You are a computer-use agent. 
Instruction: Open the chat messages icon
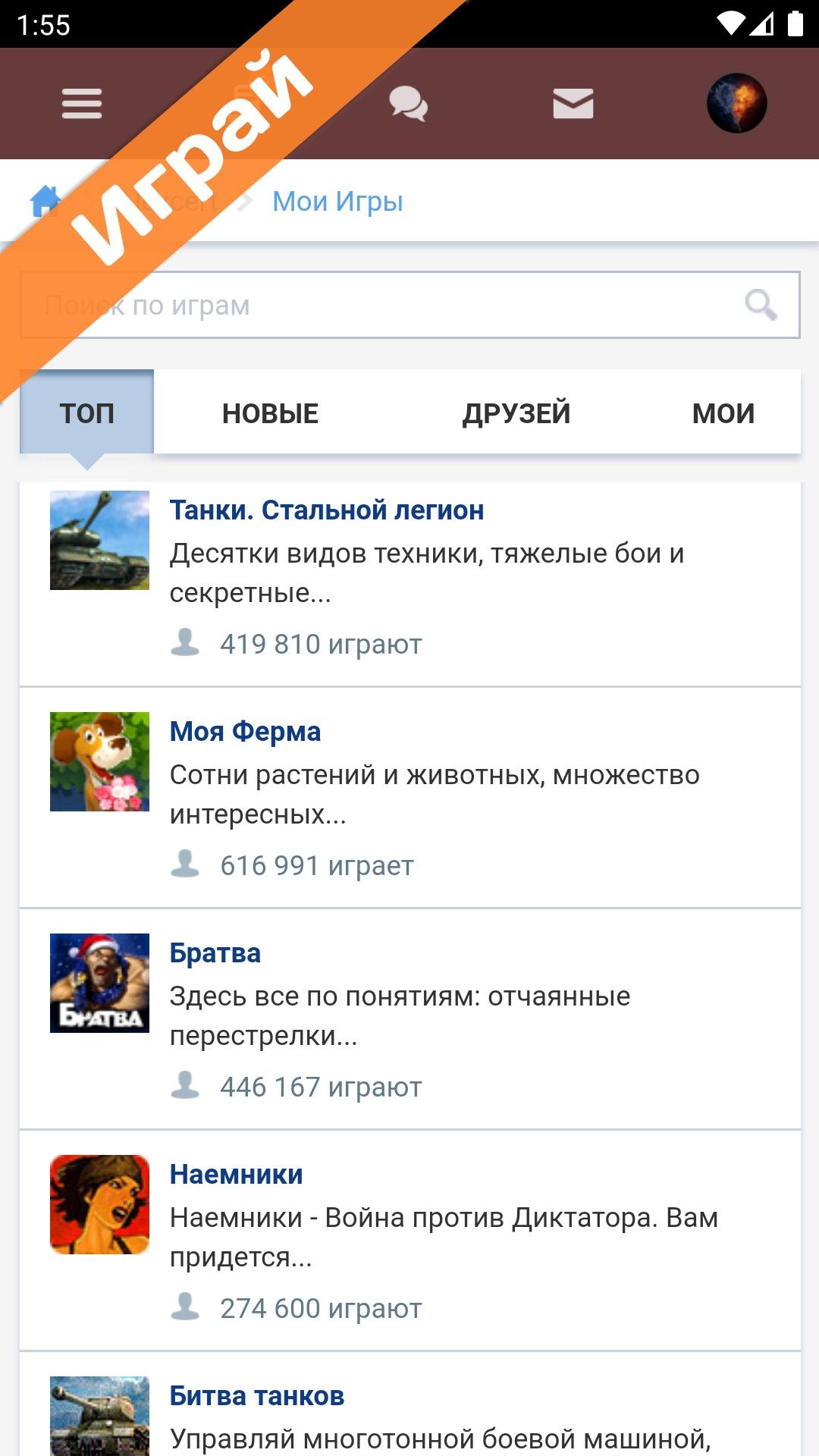pos(408,104)
